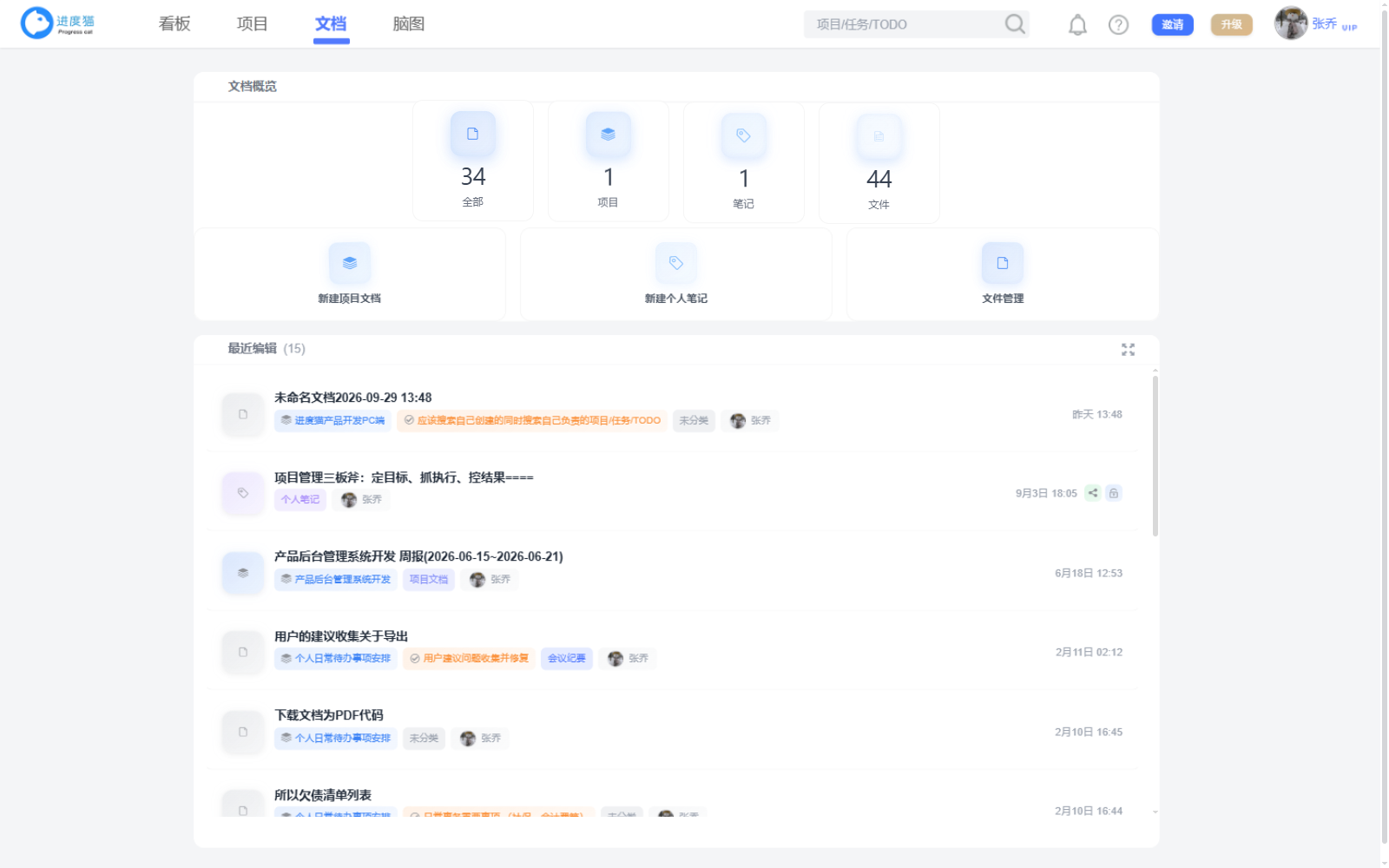Open 产品后台管理系统开发 周报 document

pos(418,556)
